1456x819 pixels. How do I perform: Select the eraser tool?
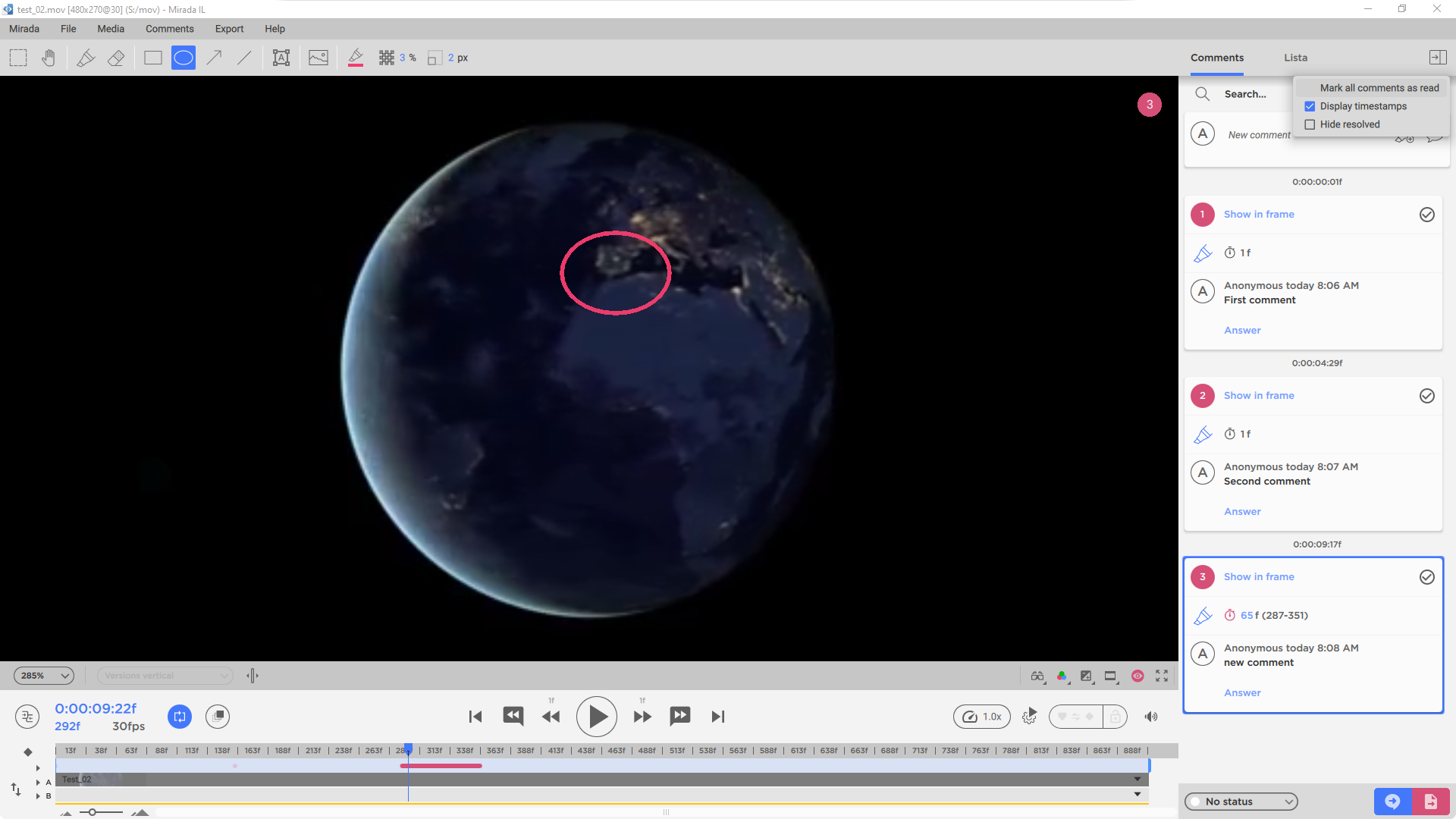click(x=116, y=58)
